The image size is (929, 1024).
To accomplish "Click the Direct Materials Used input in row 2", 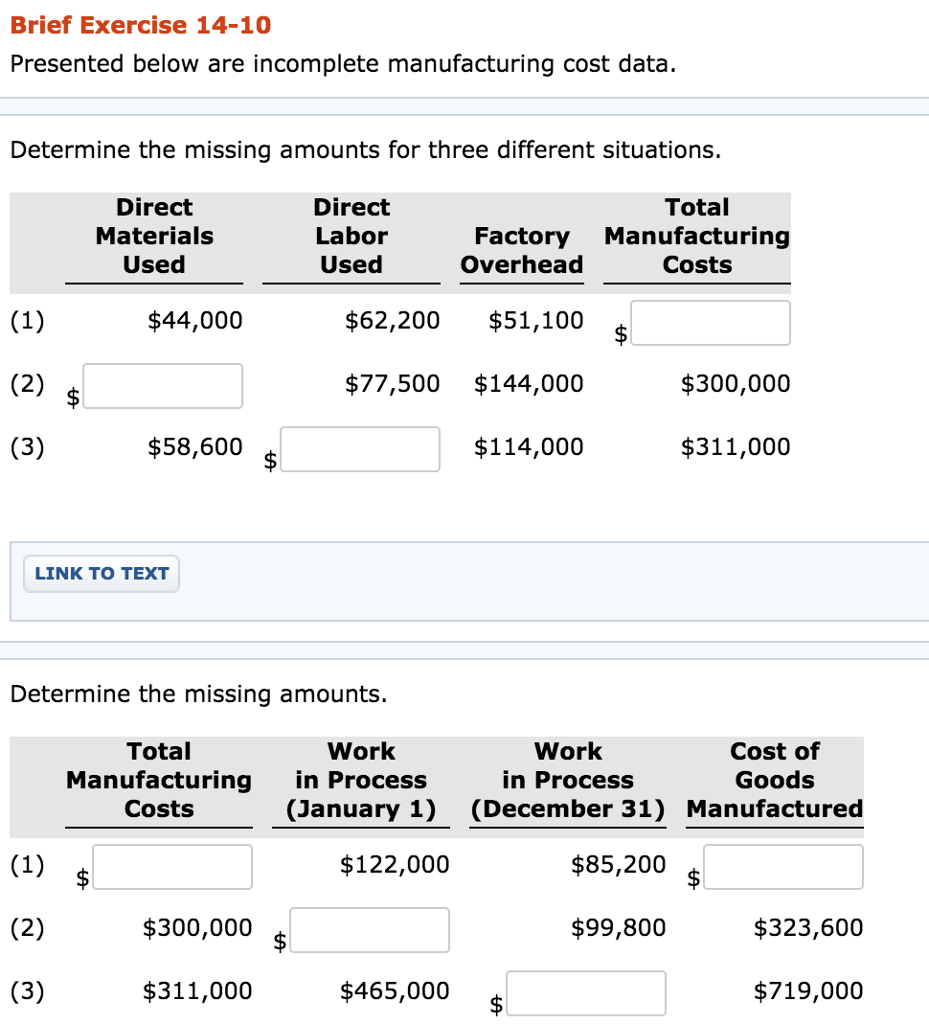I will (x=163, y=385).
